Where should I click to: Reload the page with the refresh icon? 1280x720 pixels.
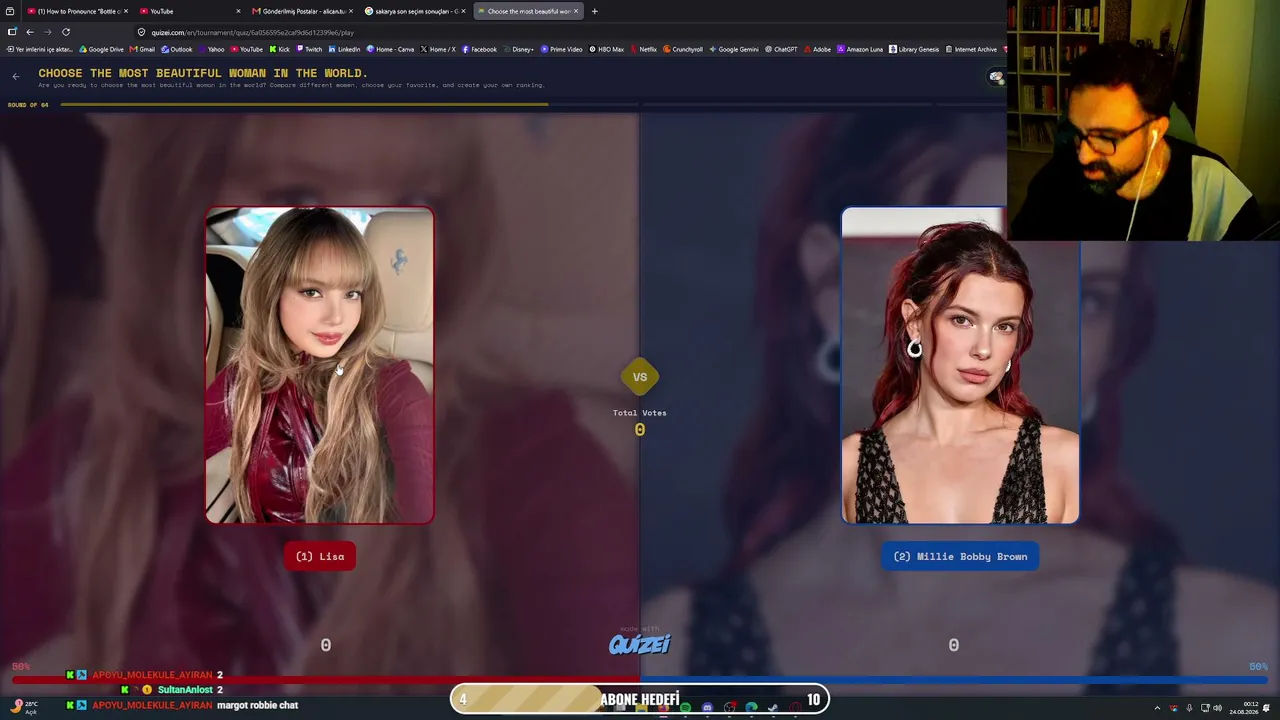click(x=66, y=32)
